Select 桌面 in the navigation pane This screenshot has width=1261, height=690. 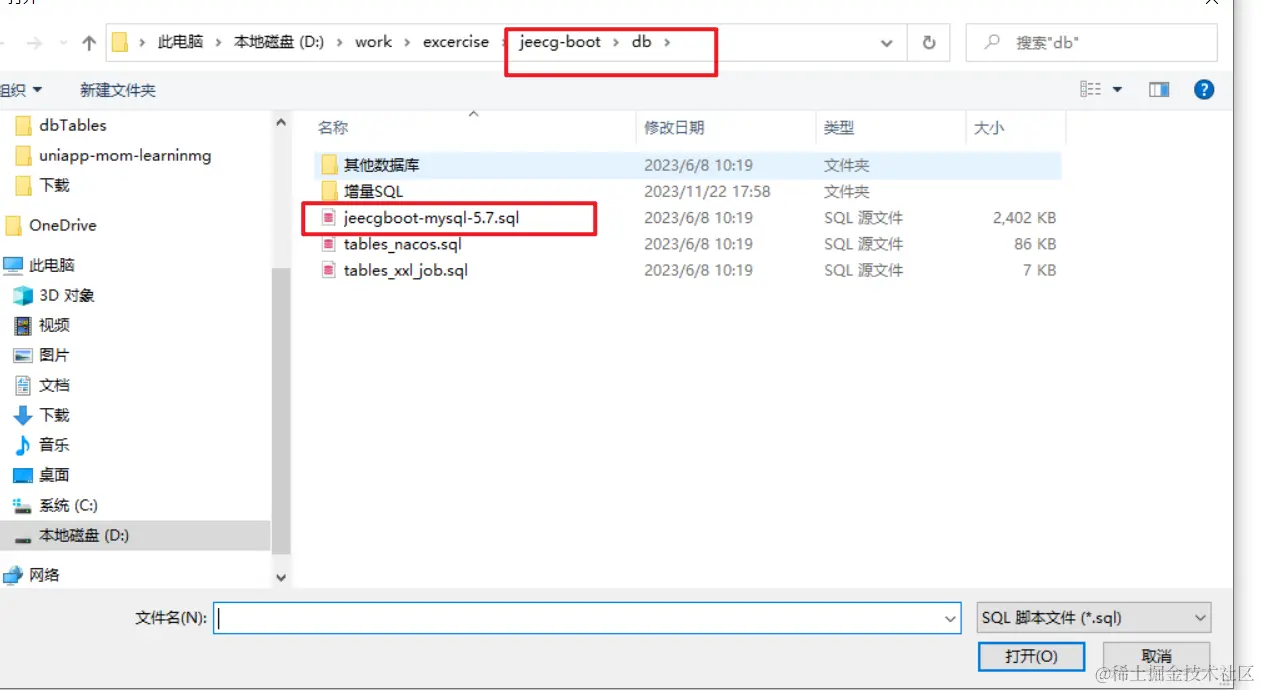55,475
